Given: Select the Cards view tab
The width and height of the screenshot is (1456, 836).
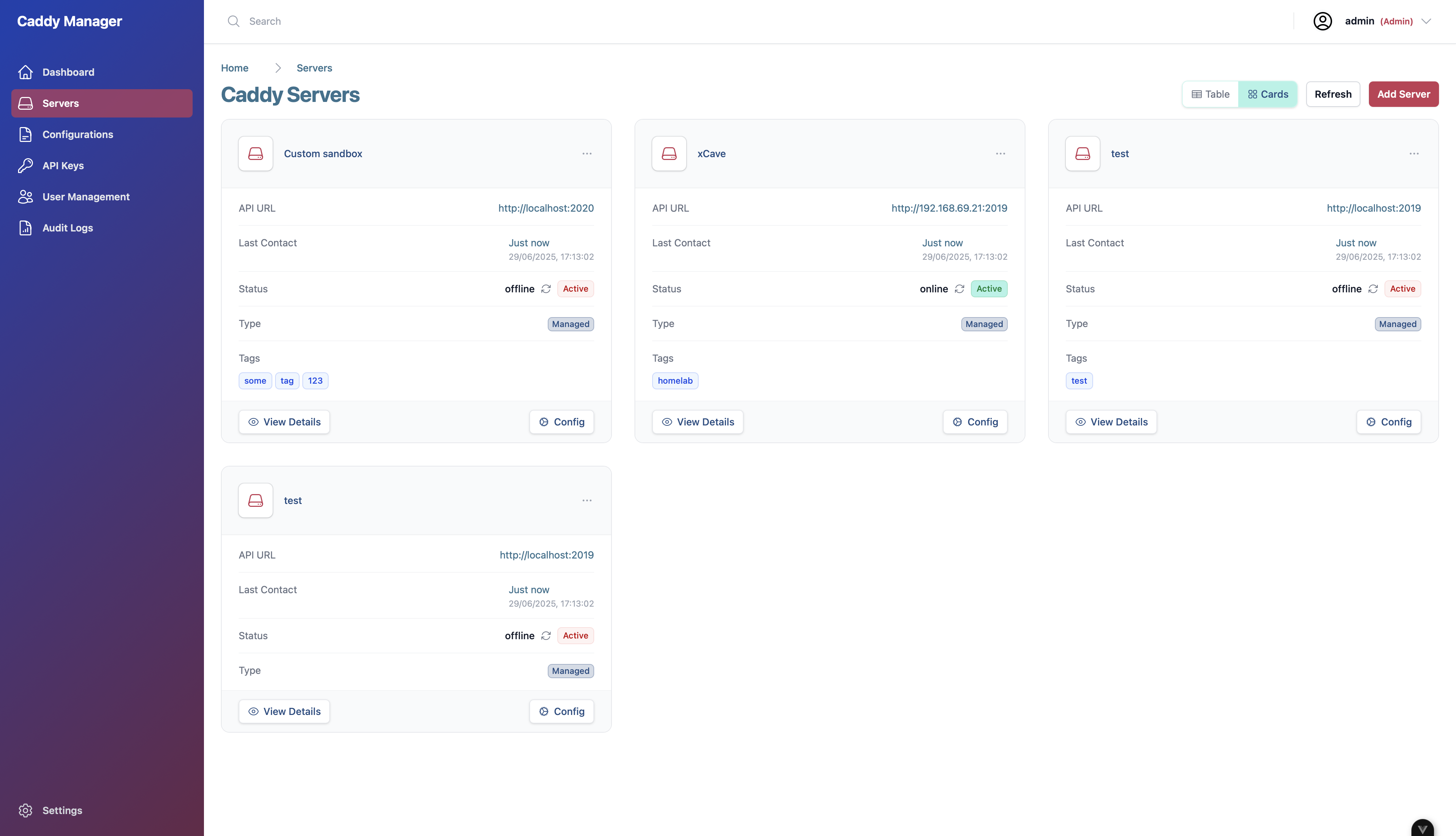Looking at the screenshot, I should tap(1268, 93).
